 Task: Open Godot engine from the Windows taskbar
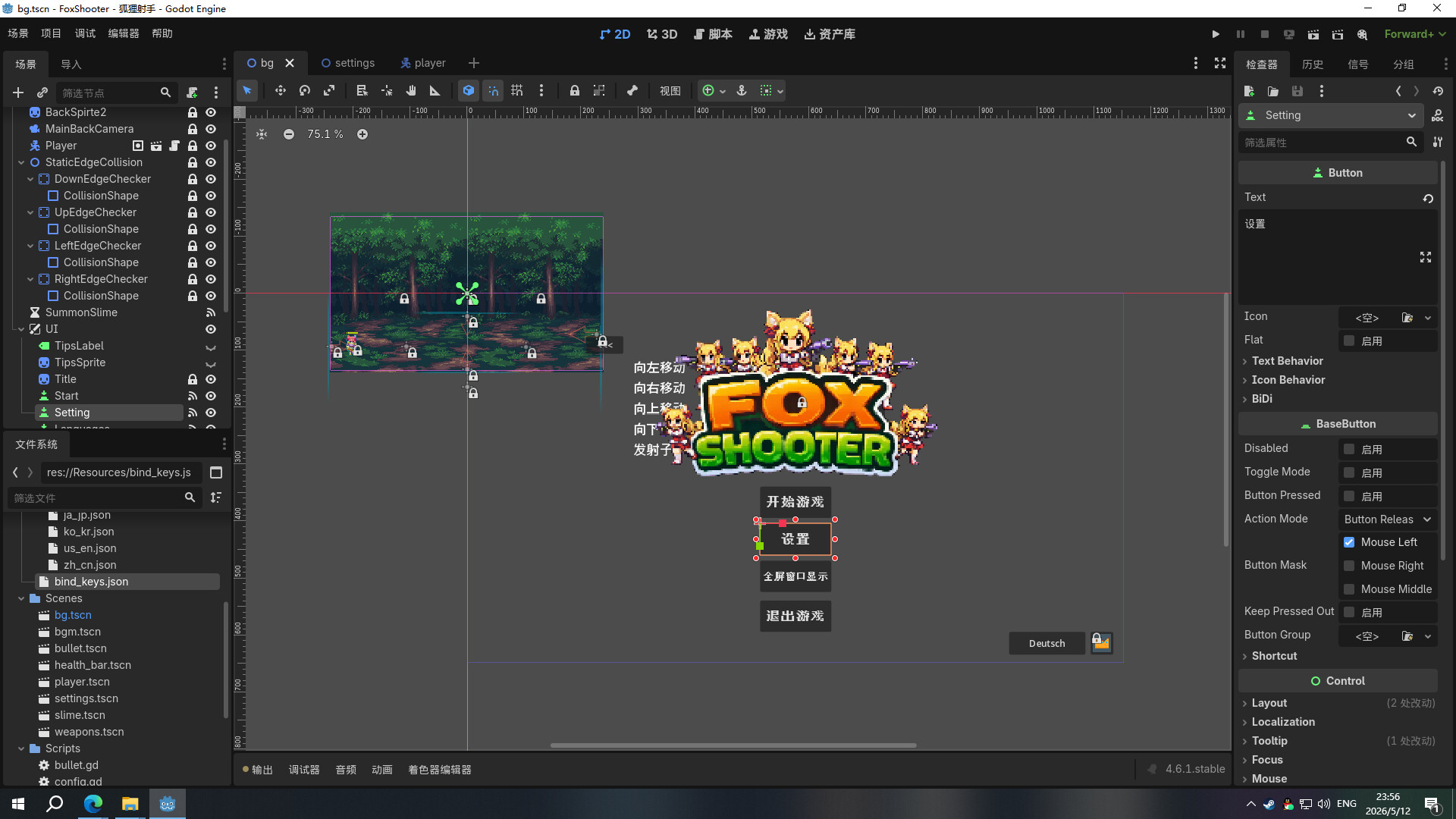(168, 804)
